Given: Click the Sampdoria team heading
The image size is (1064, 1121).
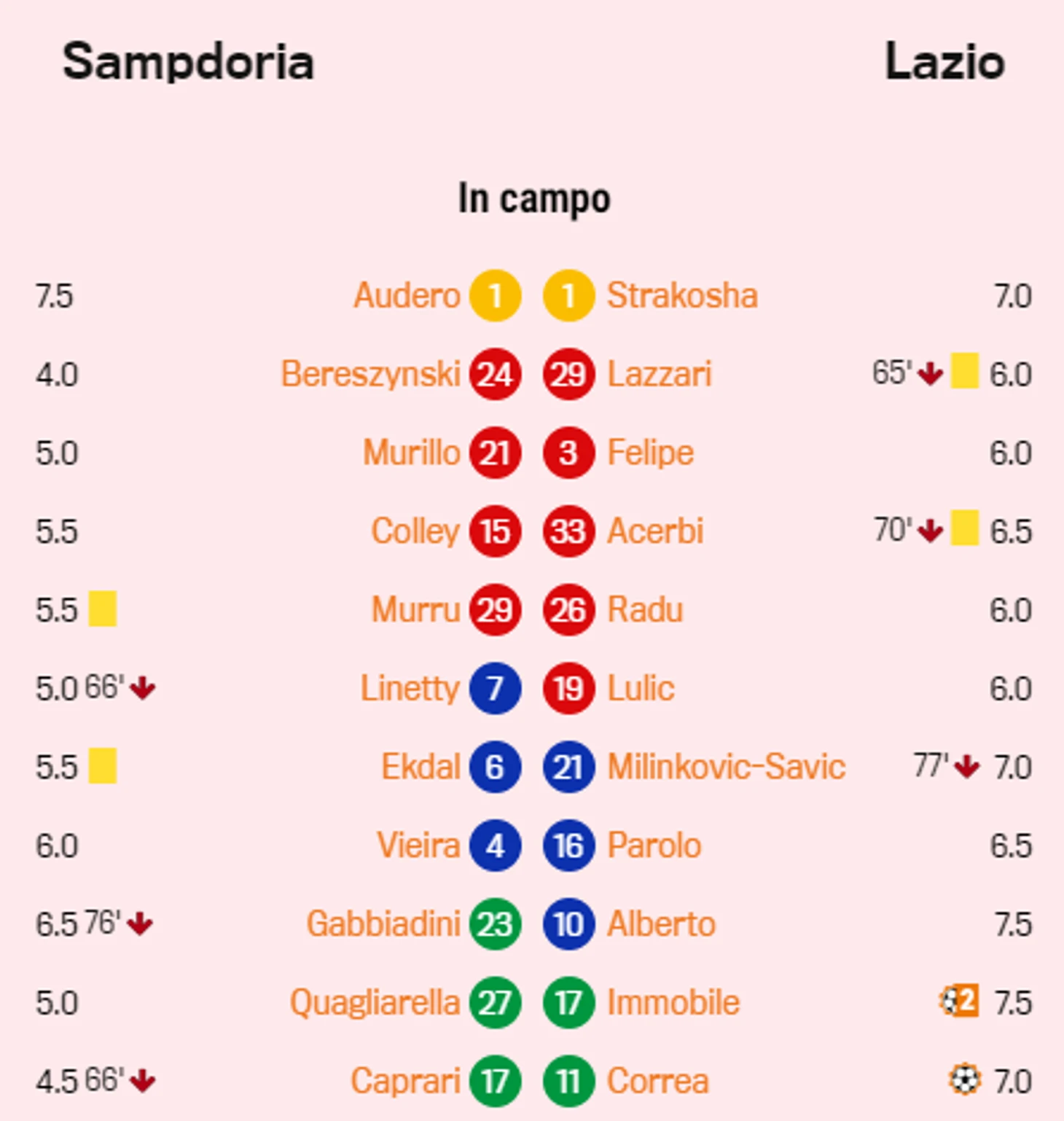Looking at the screenshot, I should coord(188,62).
